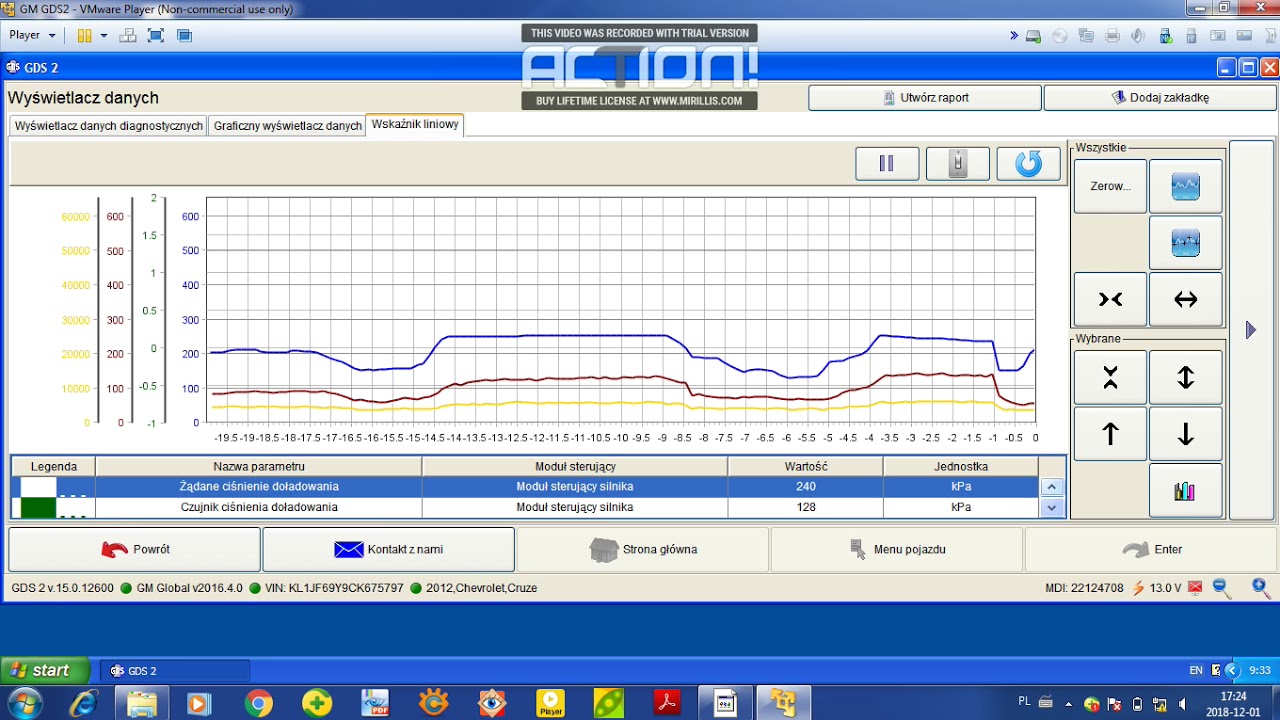Click VMware full screen icon
Image resolution: width=1280 pixels, height=720 pixels.
[x=156, y=35]
